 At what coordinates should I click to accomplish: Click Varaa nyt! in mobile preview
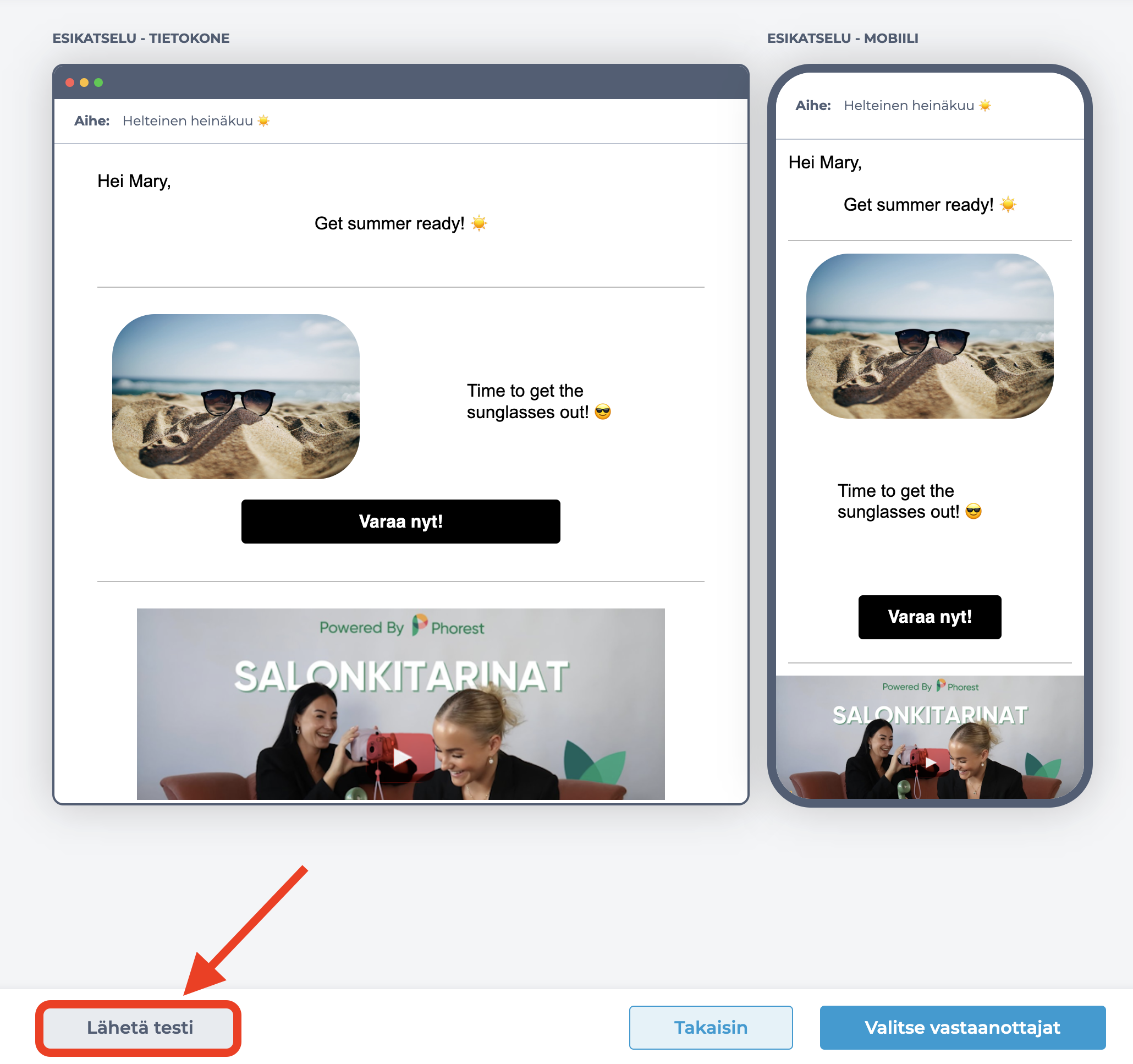pos(930,617)
